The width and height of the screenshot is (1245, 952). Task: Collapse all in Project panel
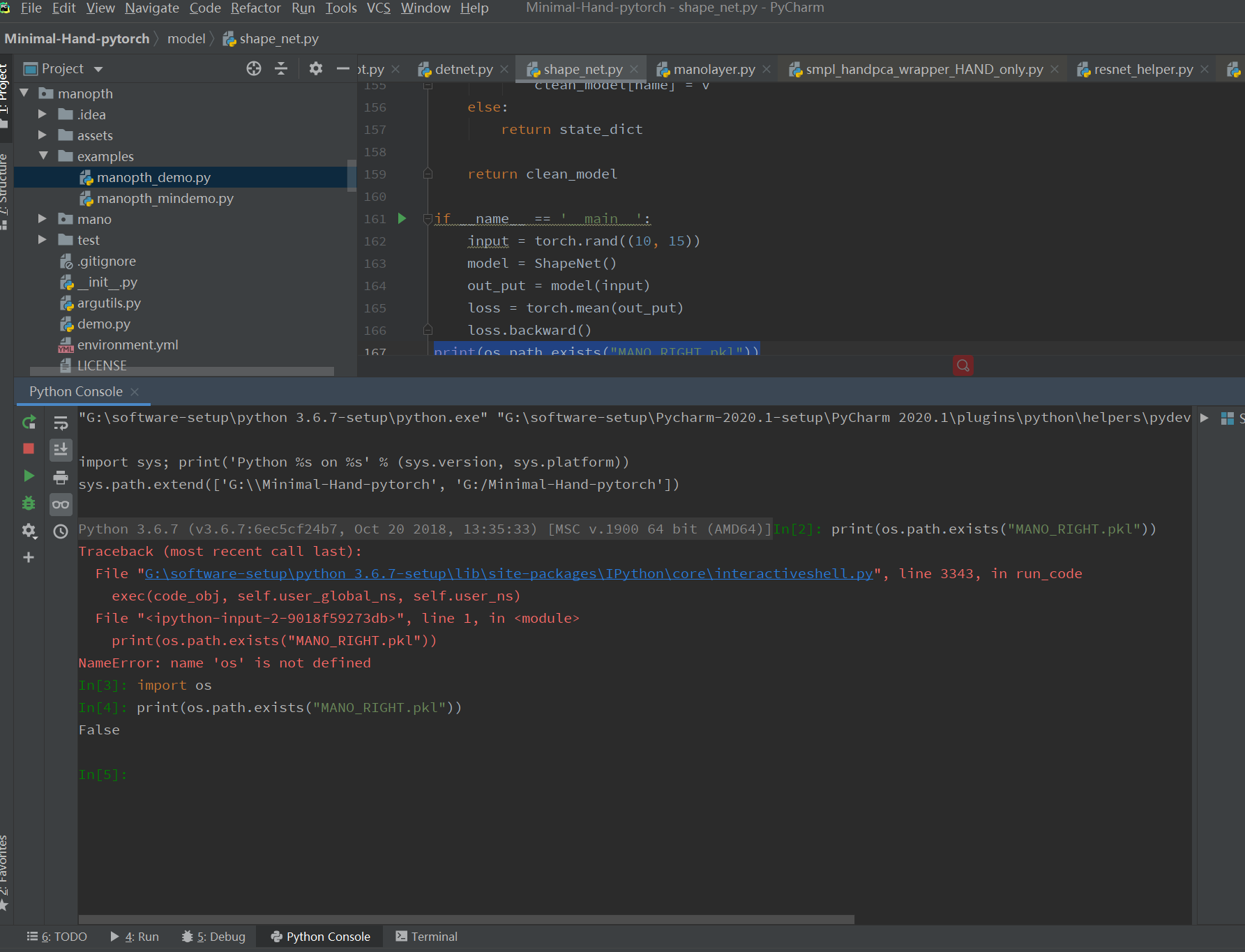pyautogui.click(x=281, y=68)
